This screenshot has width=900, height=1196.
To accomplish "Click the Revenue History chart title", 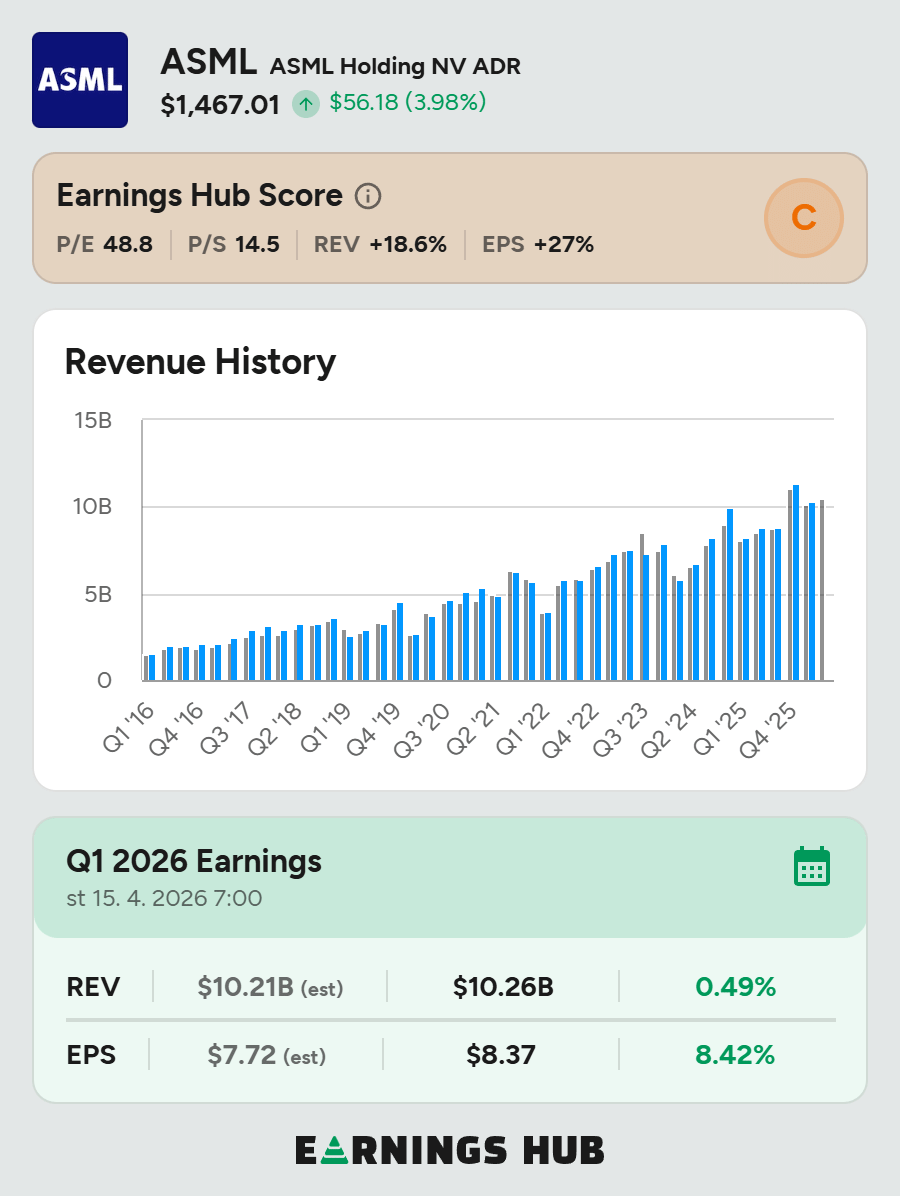I will click(200, 362).
